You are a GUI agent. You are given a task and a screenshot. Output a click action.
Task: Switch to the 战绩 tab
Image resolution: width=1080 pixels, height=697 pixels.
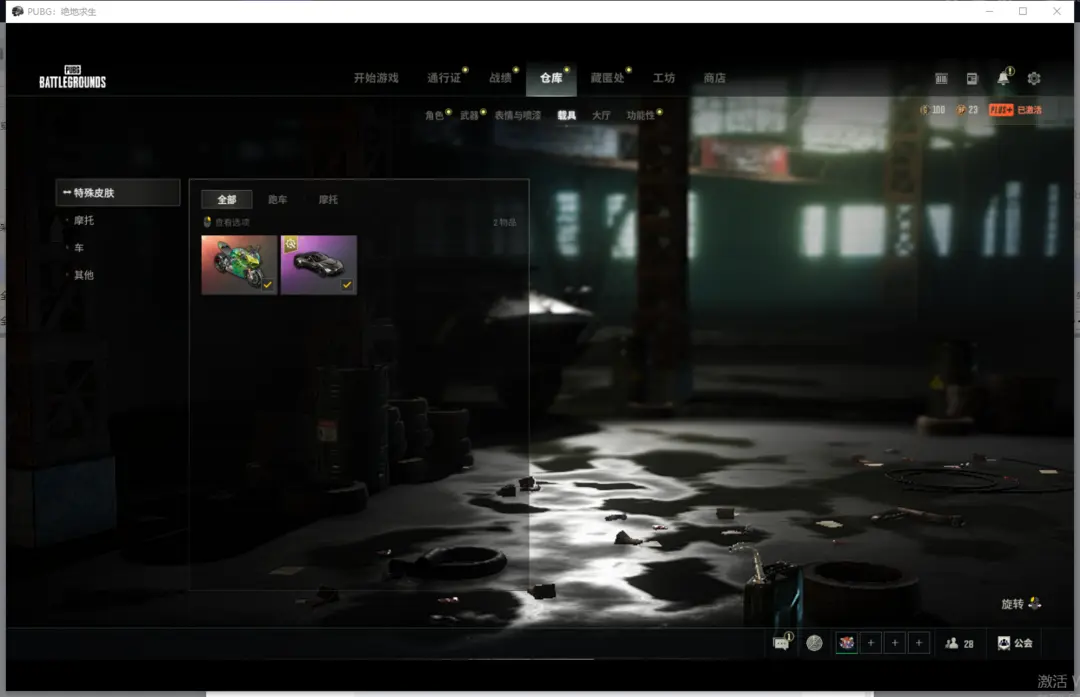point(501,78)
